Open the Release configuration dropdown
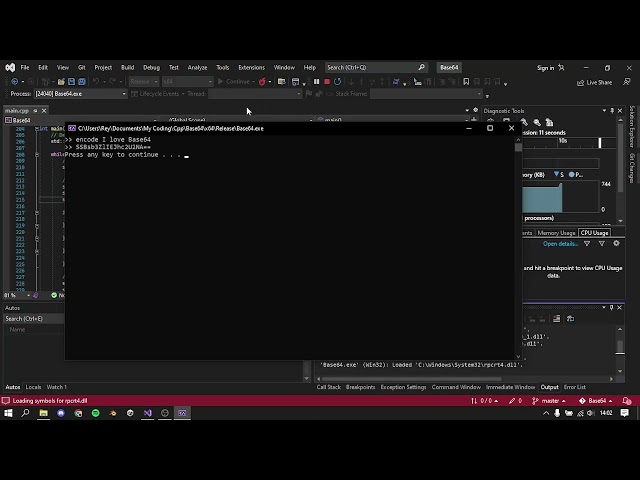640x480 pixels. pos(144,82)
